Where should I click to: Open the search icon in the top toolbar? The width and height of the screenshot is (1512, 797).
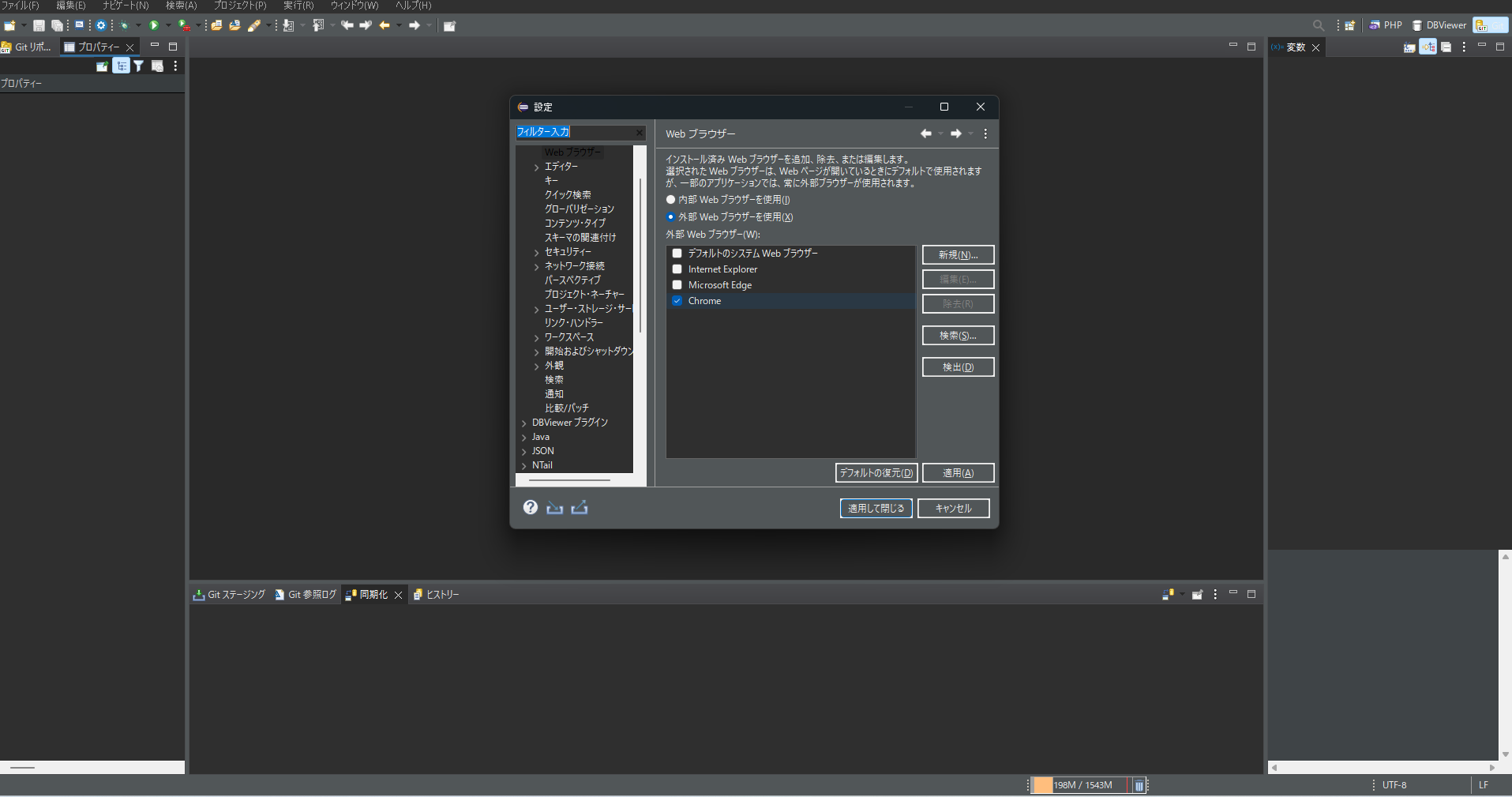pyautogui.click(x=1317, y=25)
